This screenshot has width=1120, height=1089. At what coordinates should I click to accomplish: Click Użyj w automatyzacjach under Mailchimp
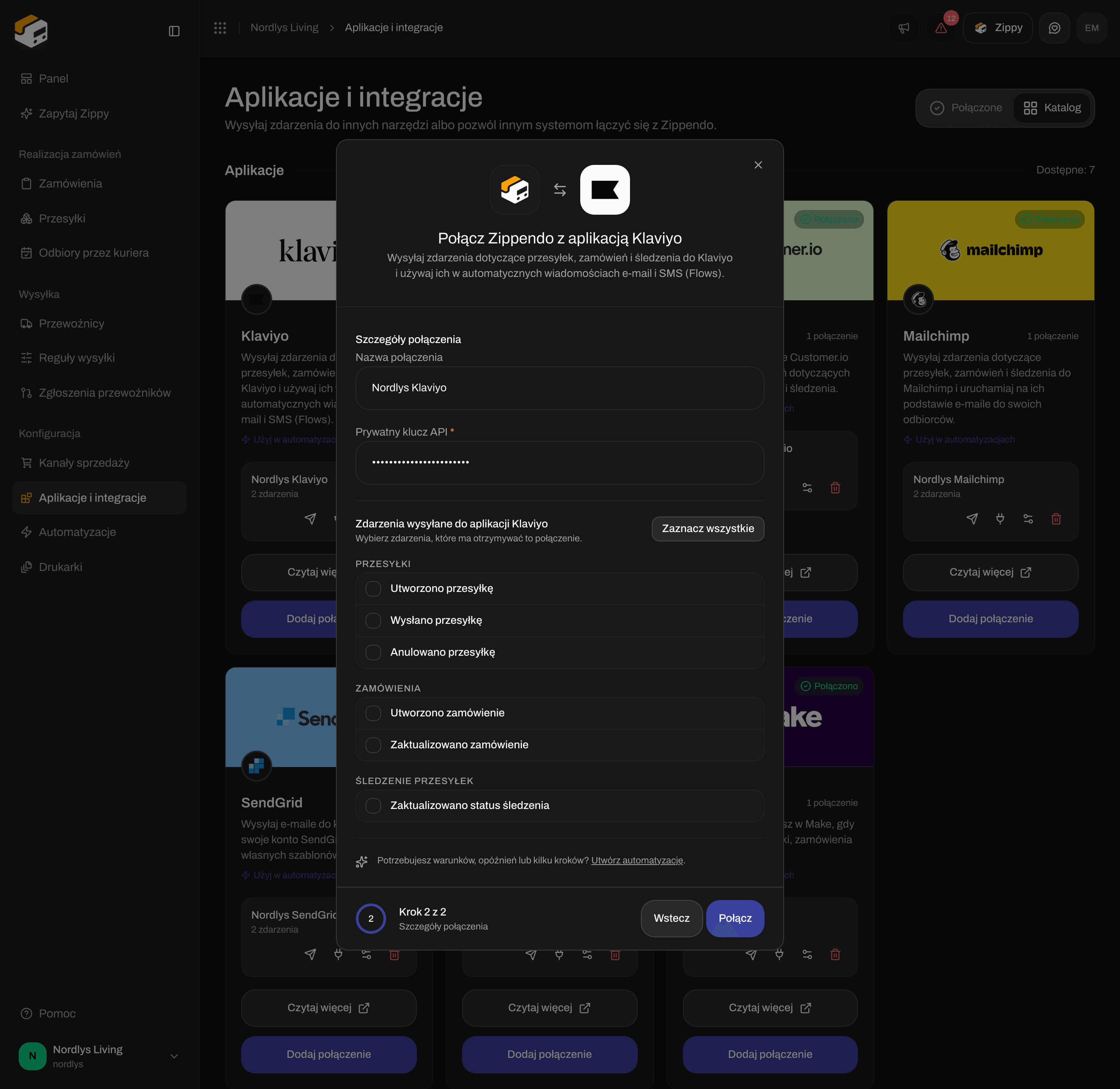pos(959,439)
